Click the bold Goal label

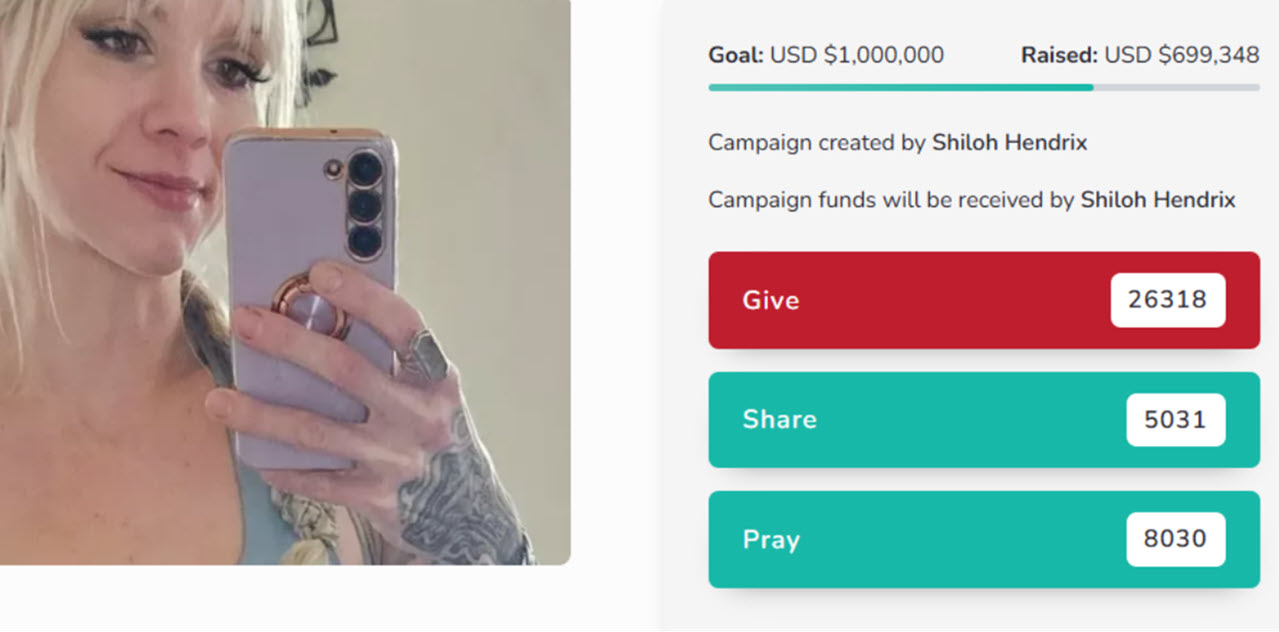pyautogui.click(x=736, y=55)
